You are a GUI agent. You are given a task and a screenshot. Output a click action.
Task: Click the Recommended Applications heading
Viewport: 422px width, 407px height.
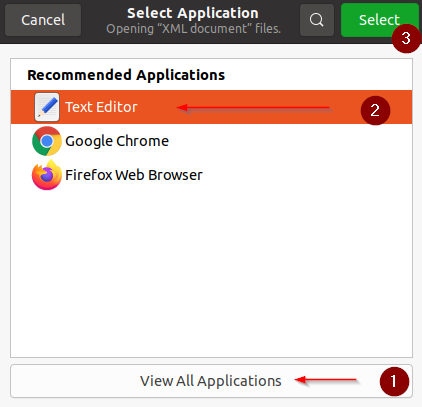pyautogui.click(x=126, y=75)
